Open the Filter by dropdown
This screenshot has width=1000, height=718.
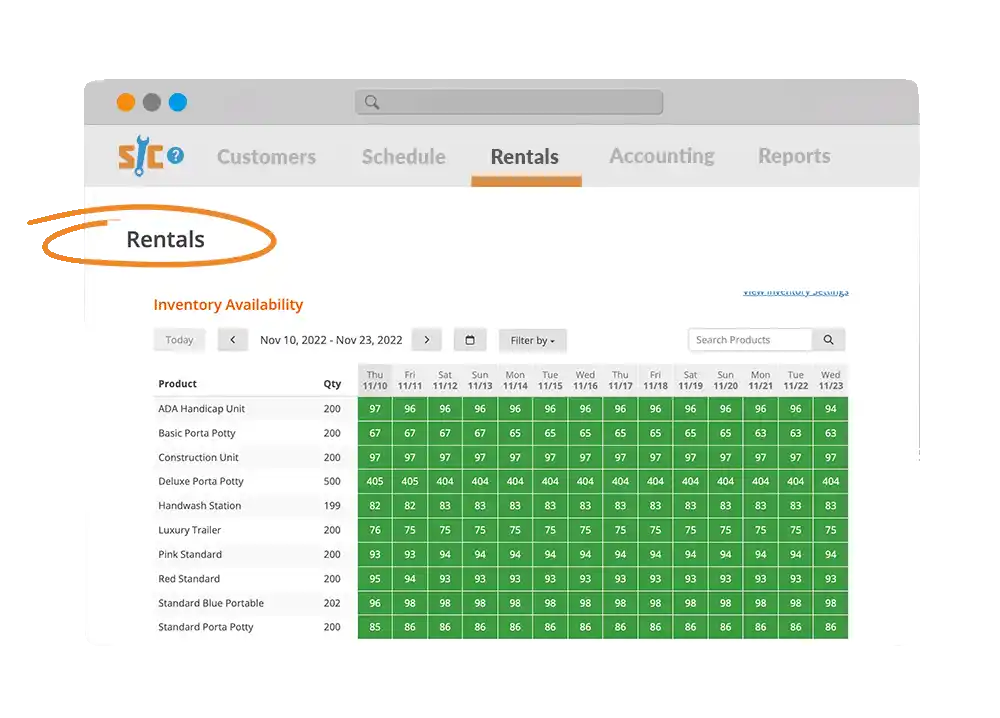pyautogui.click(x=533, y=341)
